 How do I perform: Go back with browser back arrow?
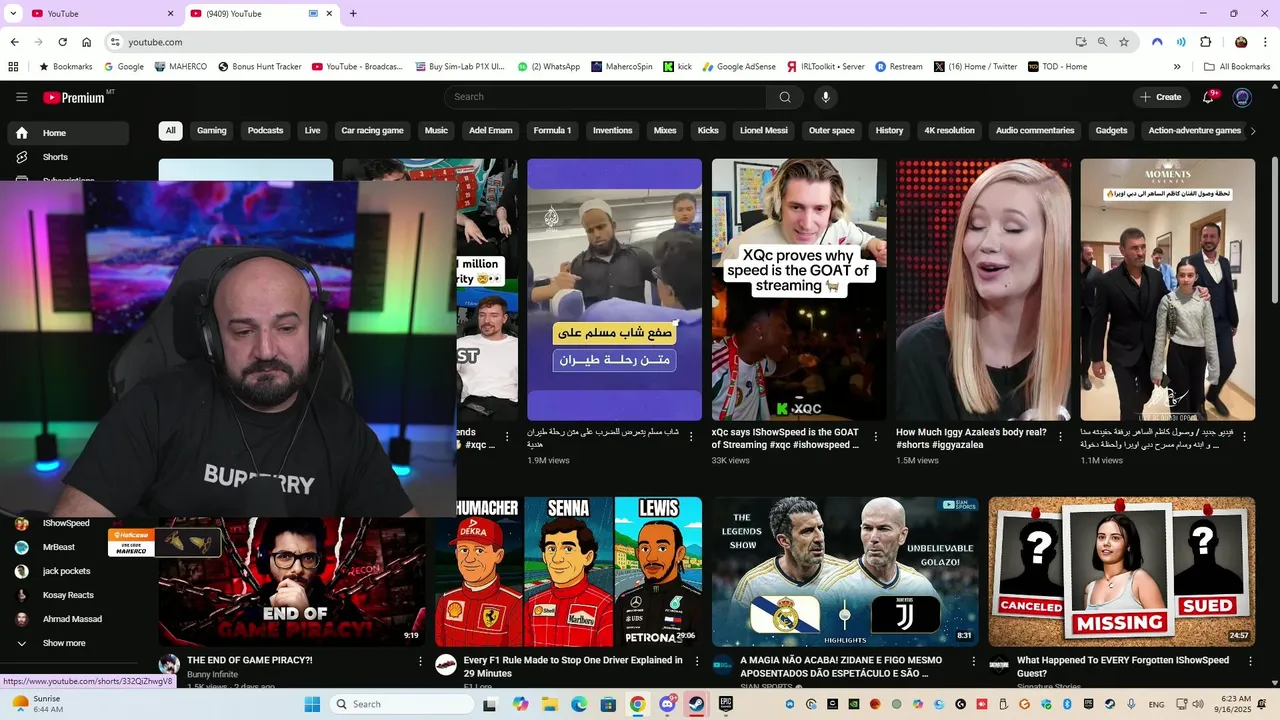pyautogui.click(x=14, y=42)
